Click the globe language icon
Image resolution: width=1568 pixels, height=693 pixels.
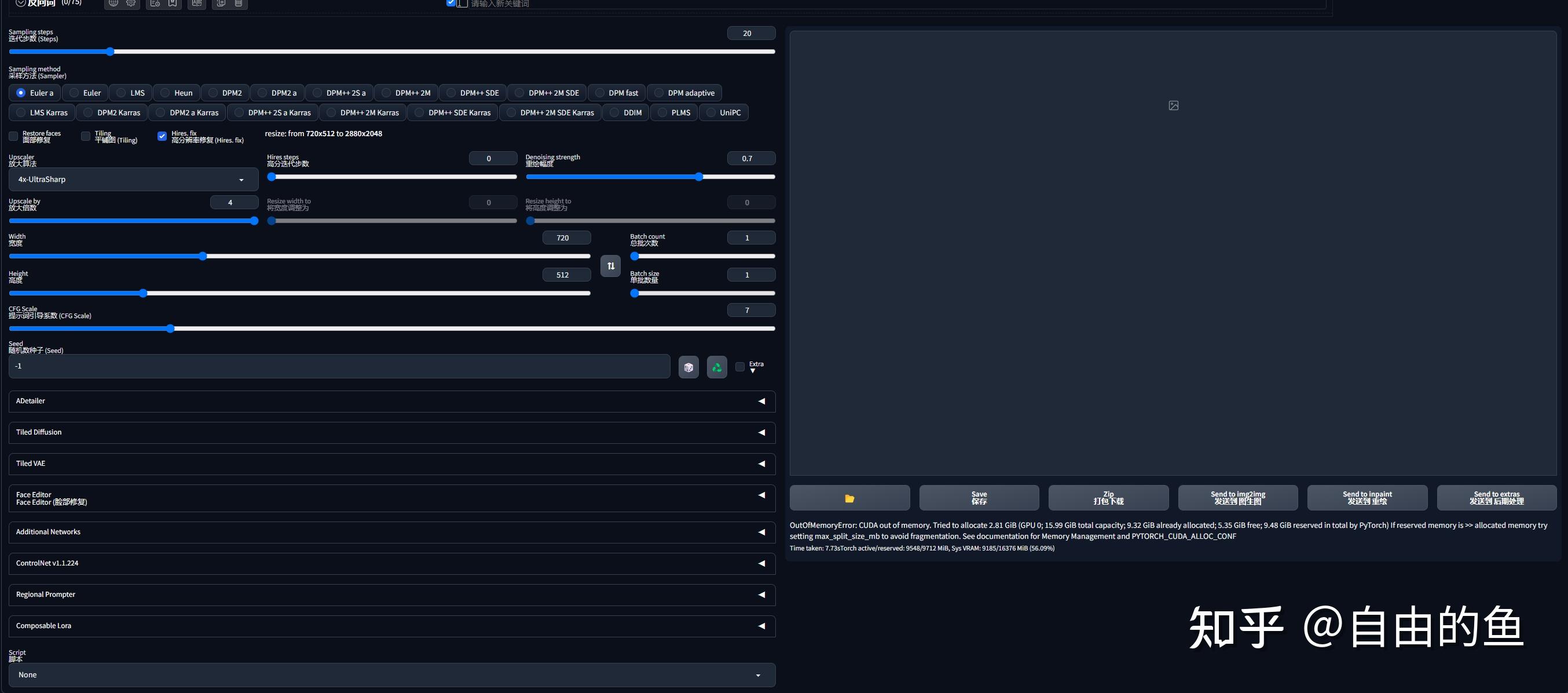pyautogui.click(x=113, y=3)
